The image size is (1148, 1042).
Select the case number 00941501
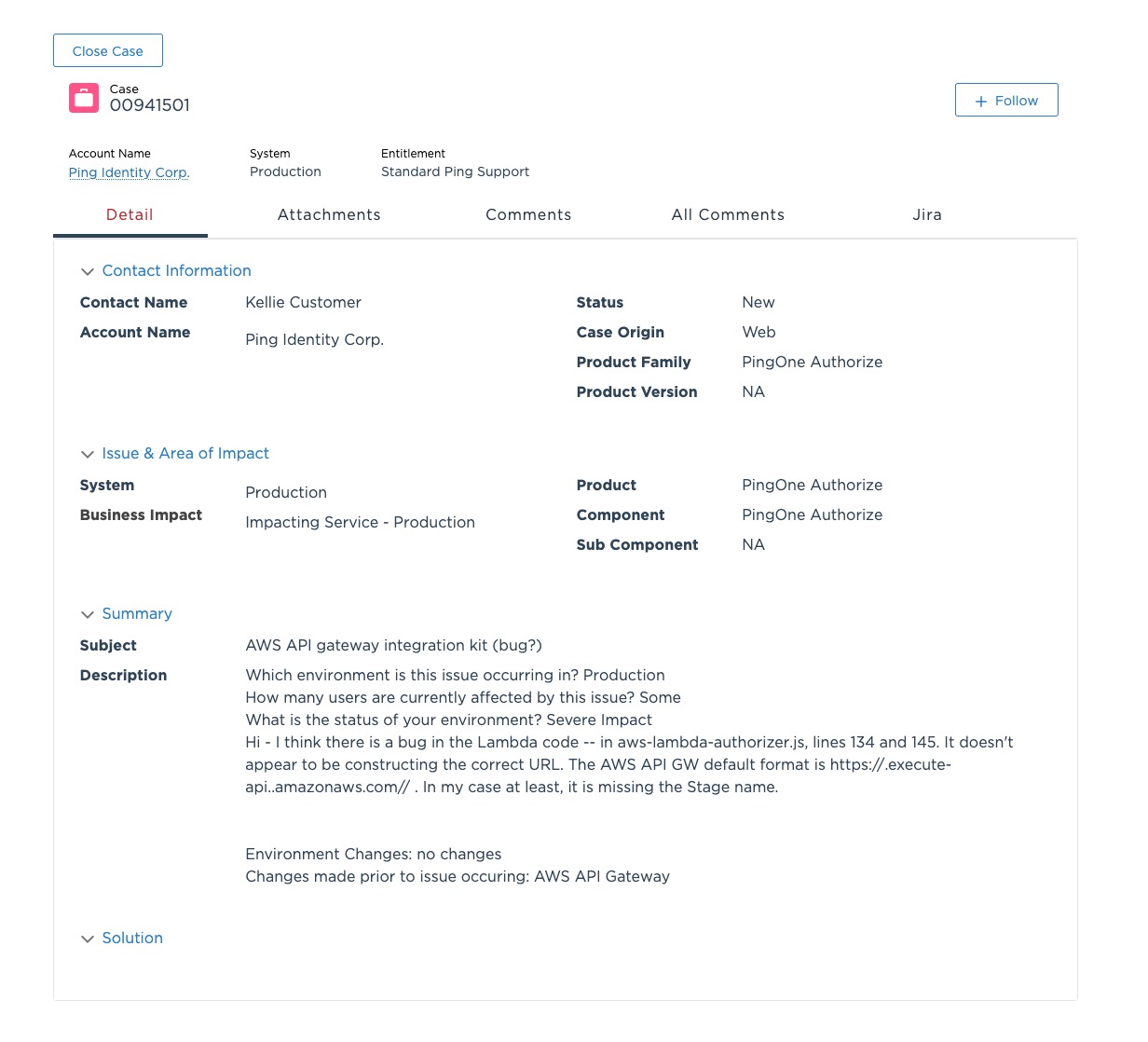[x=149, y=105]
